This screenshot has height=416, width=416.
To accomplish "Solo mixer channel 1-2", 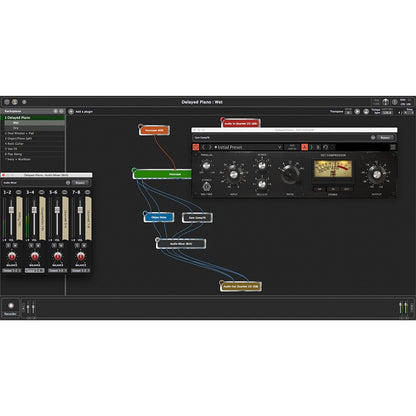I will click(x=8, y=246).
